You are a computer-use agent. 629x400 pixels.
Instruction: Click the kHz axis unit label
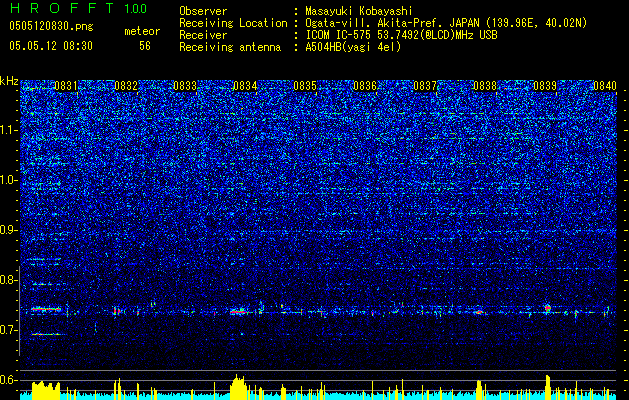click(9, 81)
